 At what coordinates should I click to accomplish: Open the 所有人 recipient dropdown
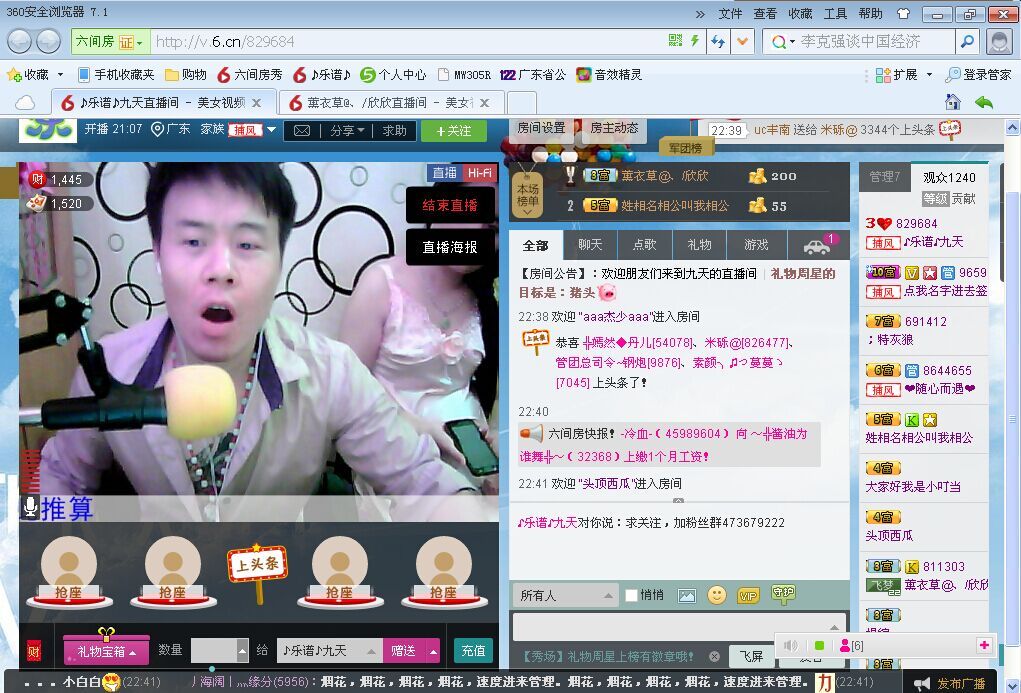565,595
